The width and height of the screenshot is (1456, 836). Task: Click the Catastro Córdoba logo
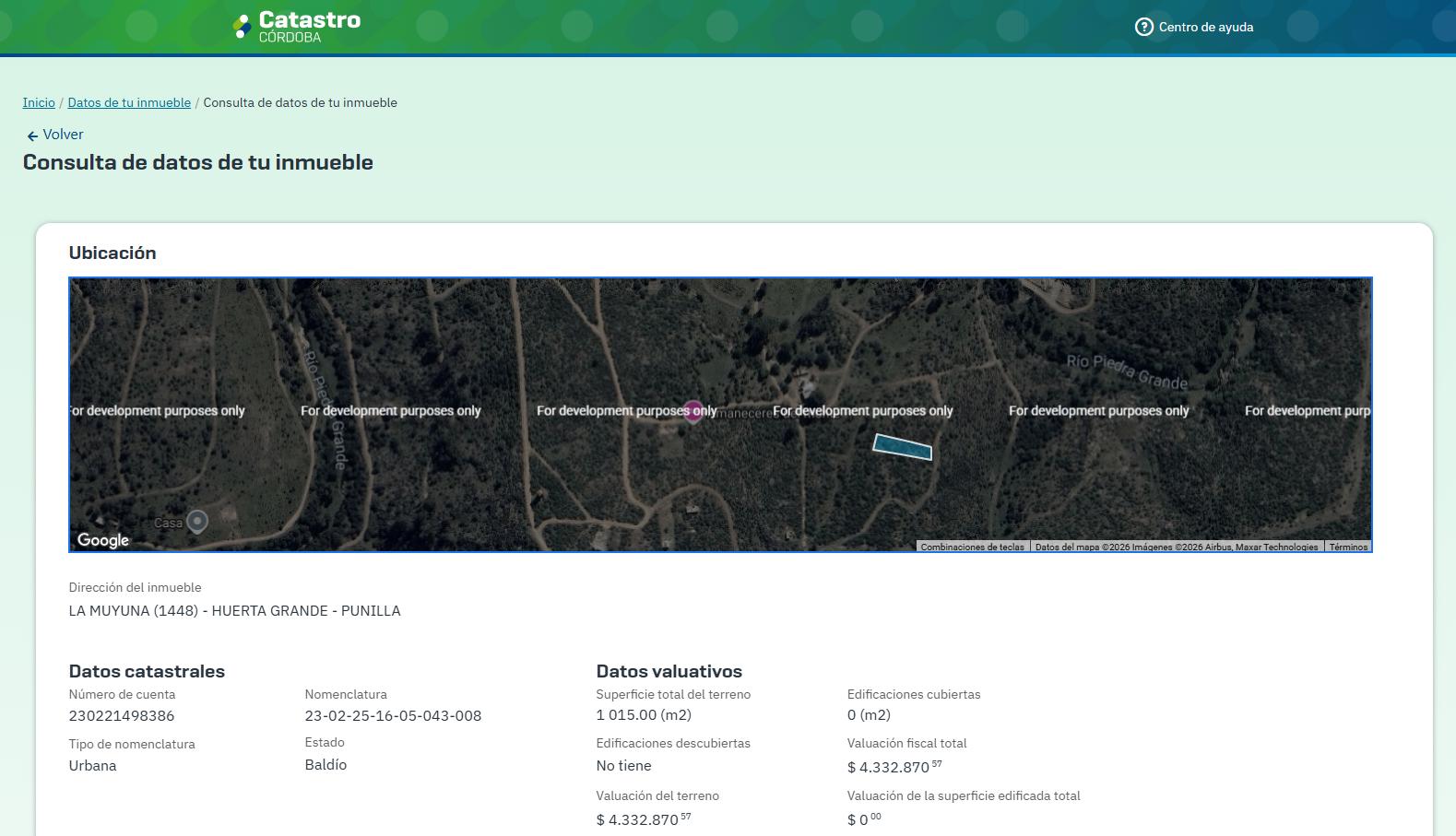pyautogui.click(x=297, y=27)
